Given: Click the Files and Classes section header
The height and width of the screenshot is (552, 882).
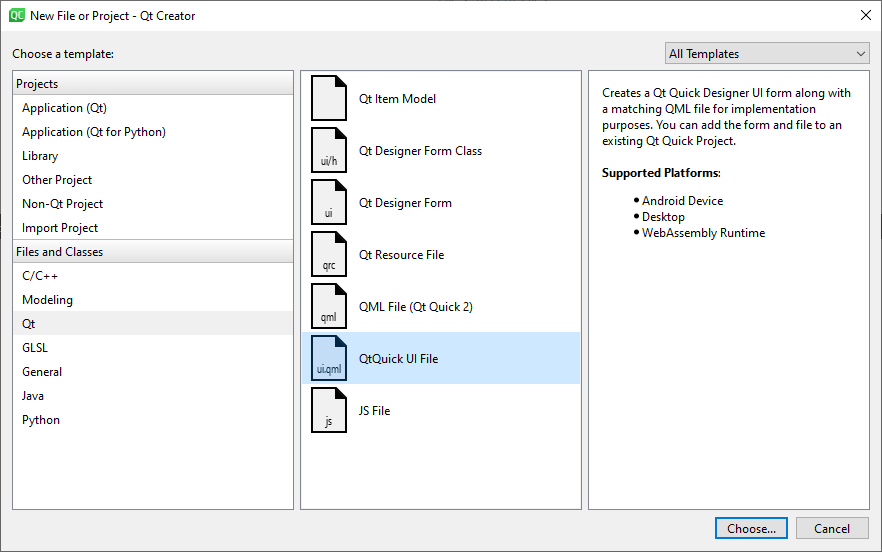Looking at the screenshot, I should [153, 252].
